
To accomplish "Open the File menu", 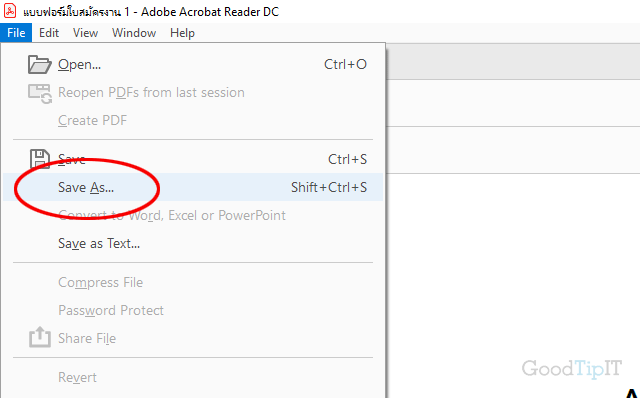I will pos(16,33).
